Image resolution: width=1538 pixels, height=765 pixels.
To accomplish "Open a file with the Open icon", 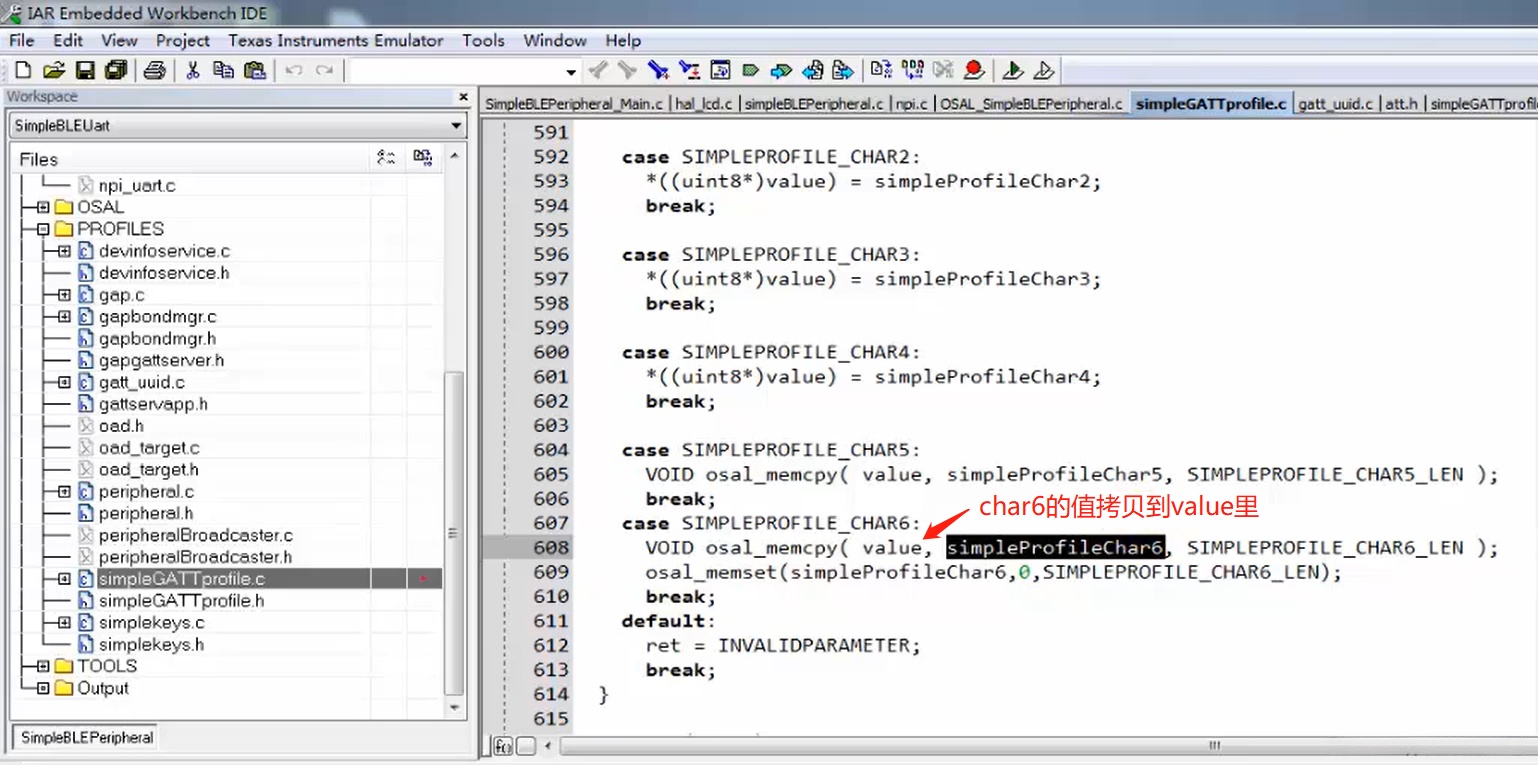I will 54,70.
